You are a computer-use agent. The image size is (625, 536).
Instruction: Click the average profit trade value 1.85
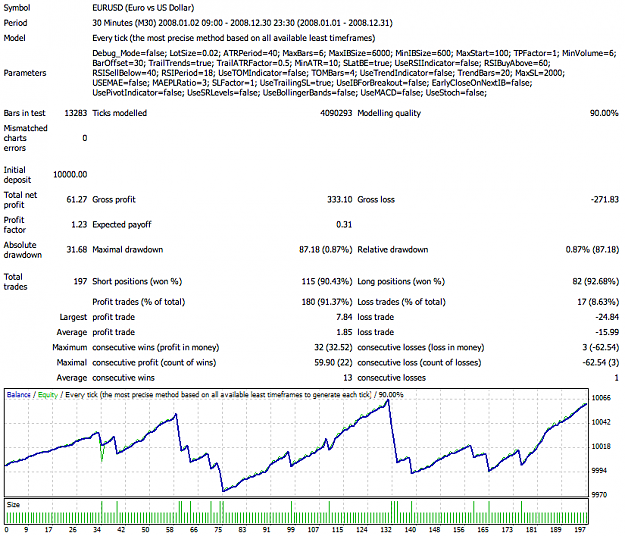pos(344,332)
